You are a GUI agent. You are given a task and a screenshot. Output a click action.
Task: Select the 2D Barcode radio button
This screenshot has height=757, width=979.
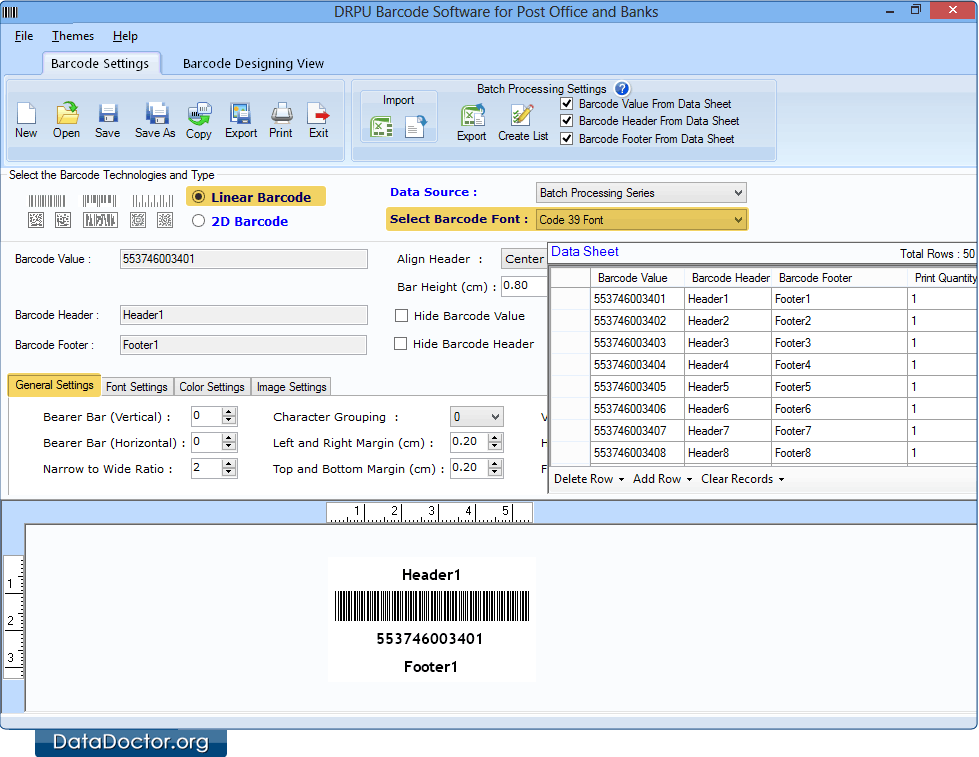click(199, 222)
